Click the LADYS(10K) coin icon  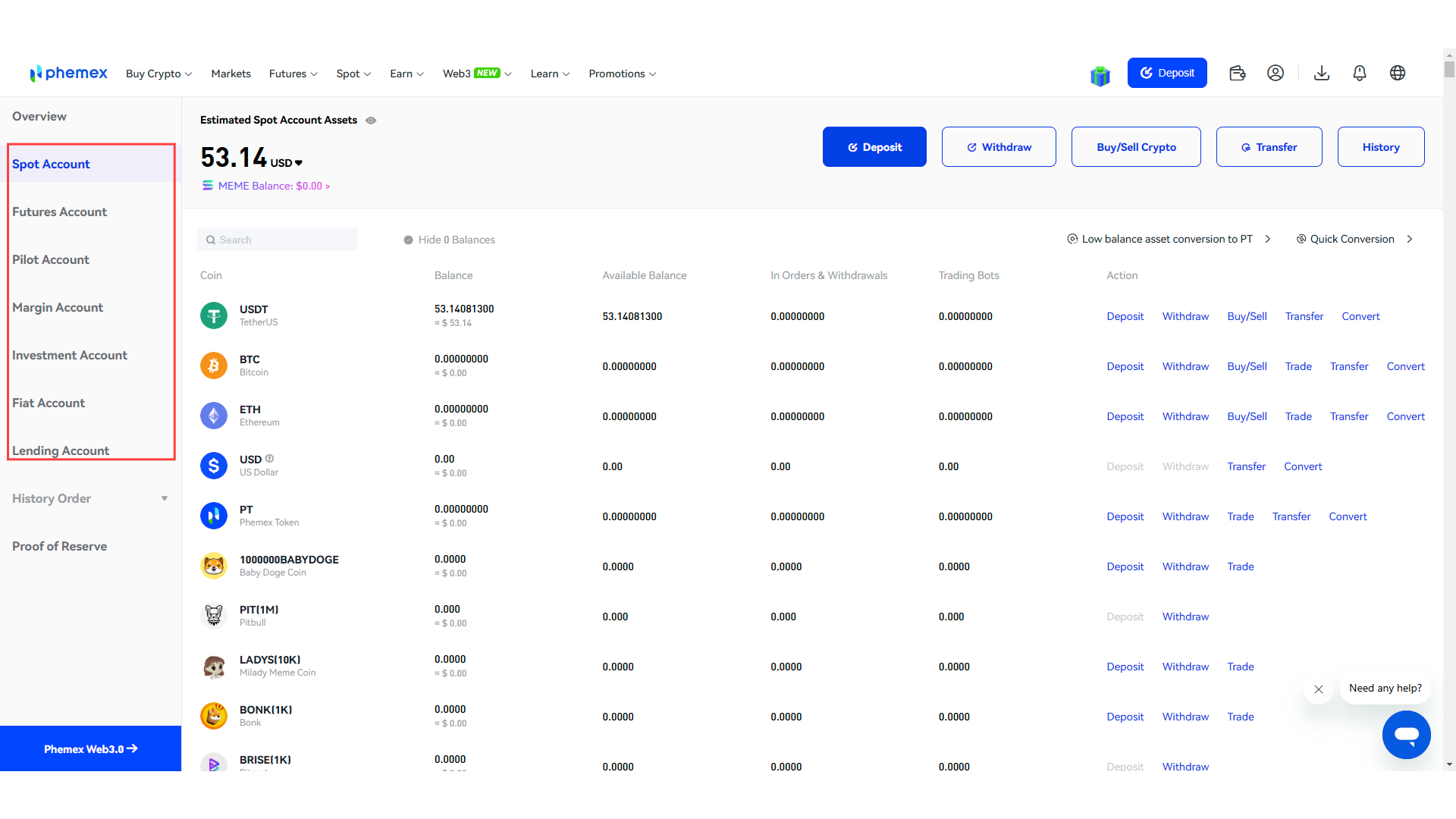[214, 666]
